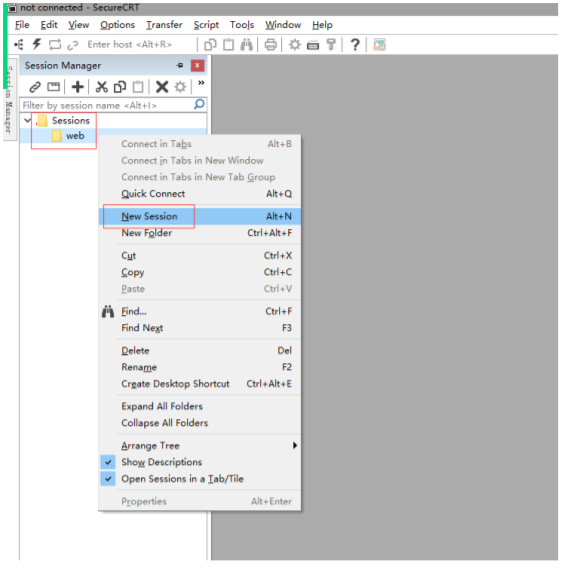
Task: Open the Script menu
Action: click(206, 25)
